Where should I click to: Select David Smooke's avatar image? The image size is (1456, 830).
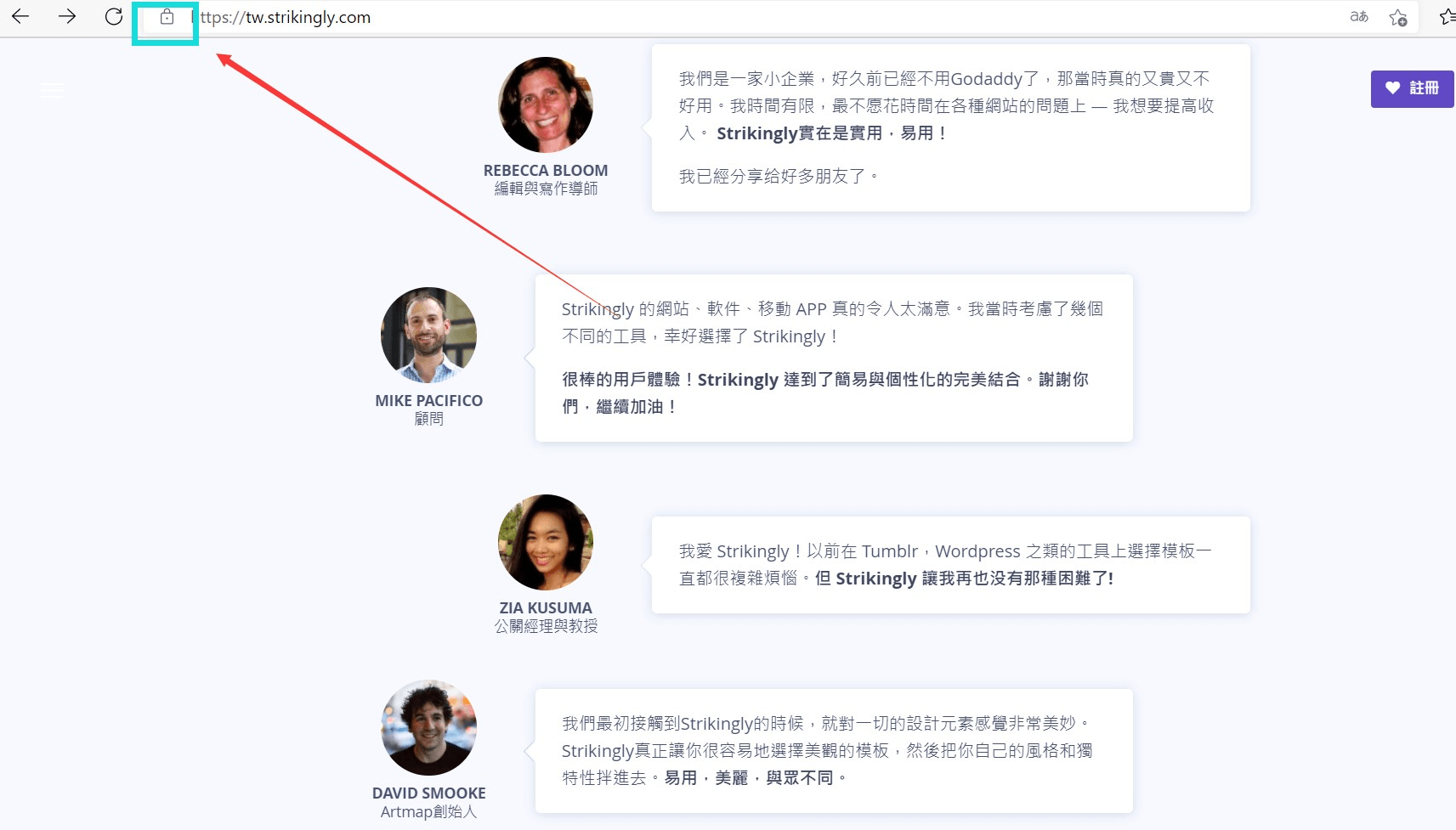pyautogui.click(x=428, y=727)
